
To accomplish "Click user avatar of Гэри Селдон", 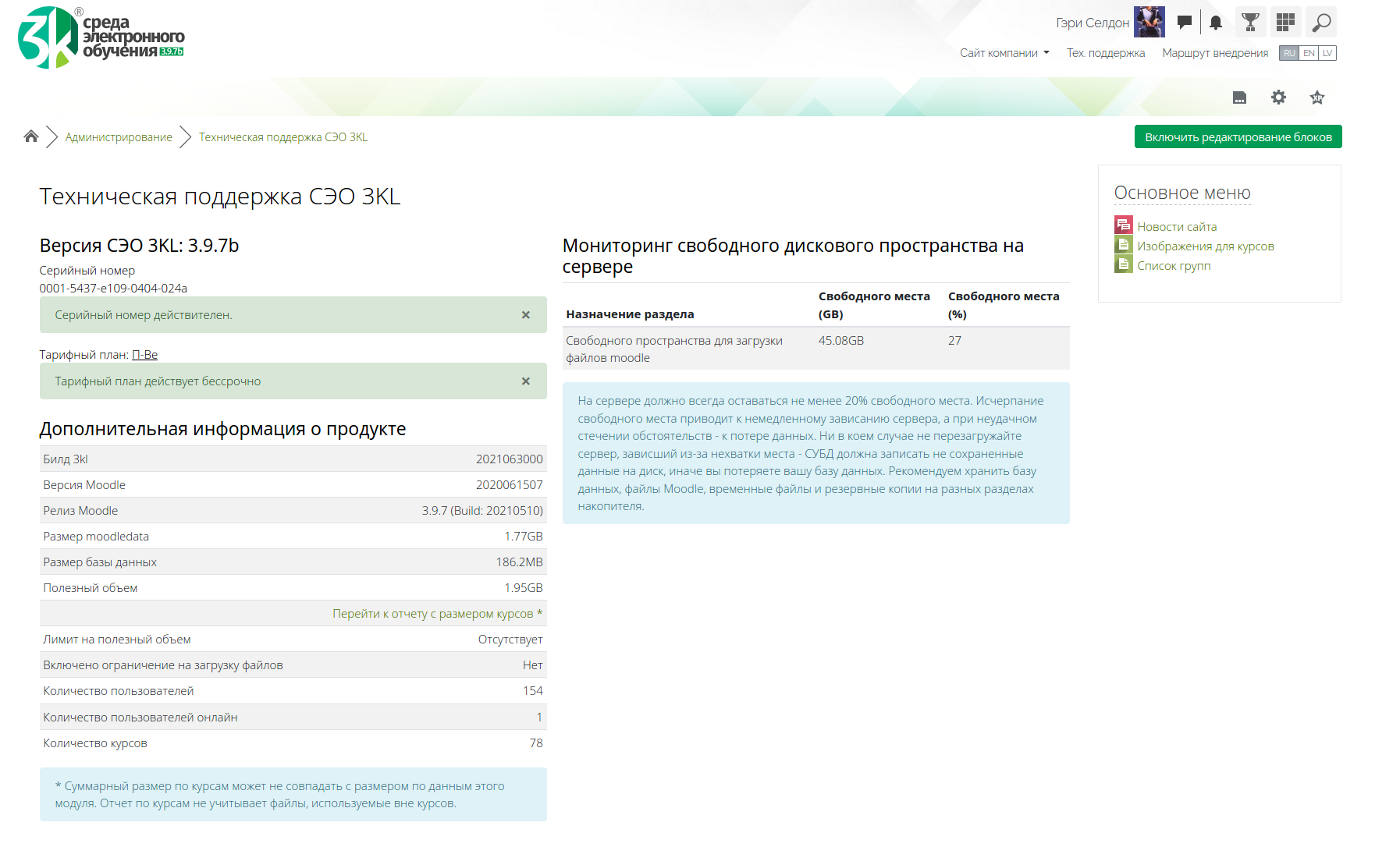I will (1149, 23).
